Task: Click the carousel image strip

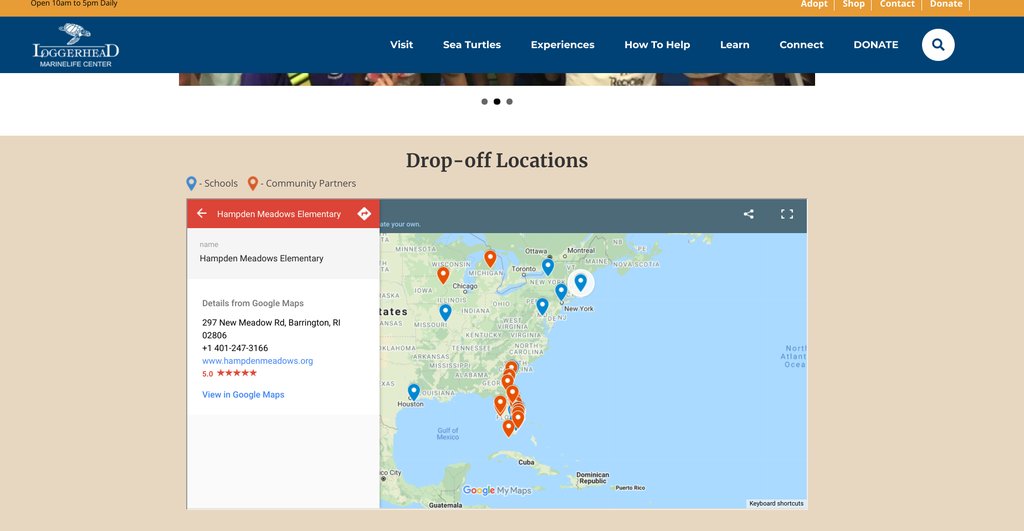Action: tap(496, 79)
